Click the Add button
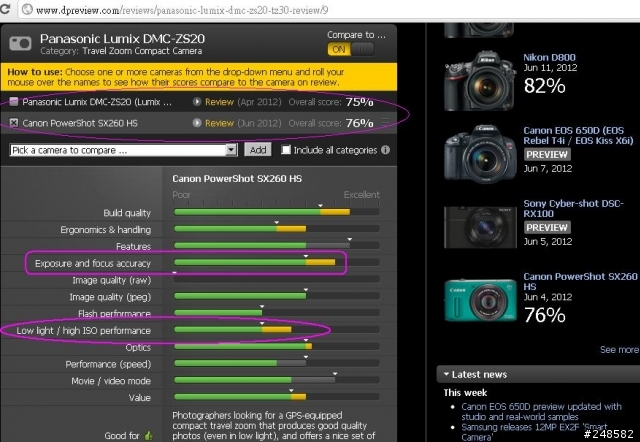 pyautogui.click(x=258, y=150)
